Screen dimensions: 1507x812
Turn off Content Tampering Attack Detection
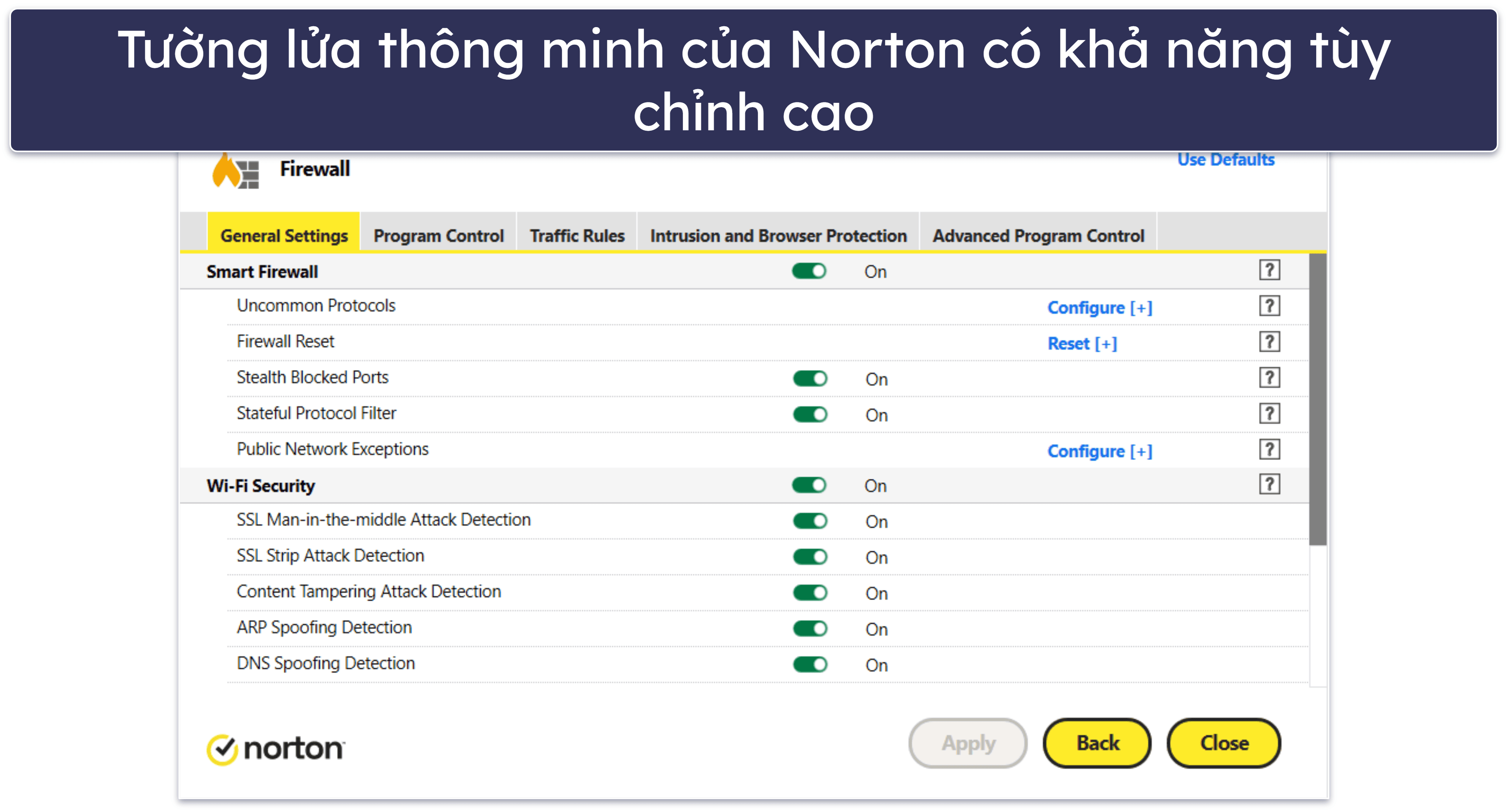click(x=810, y=593)
